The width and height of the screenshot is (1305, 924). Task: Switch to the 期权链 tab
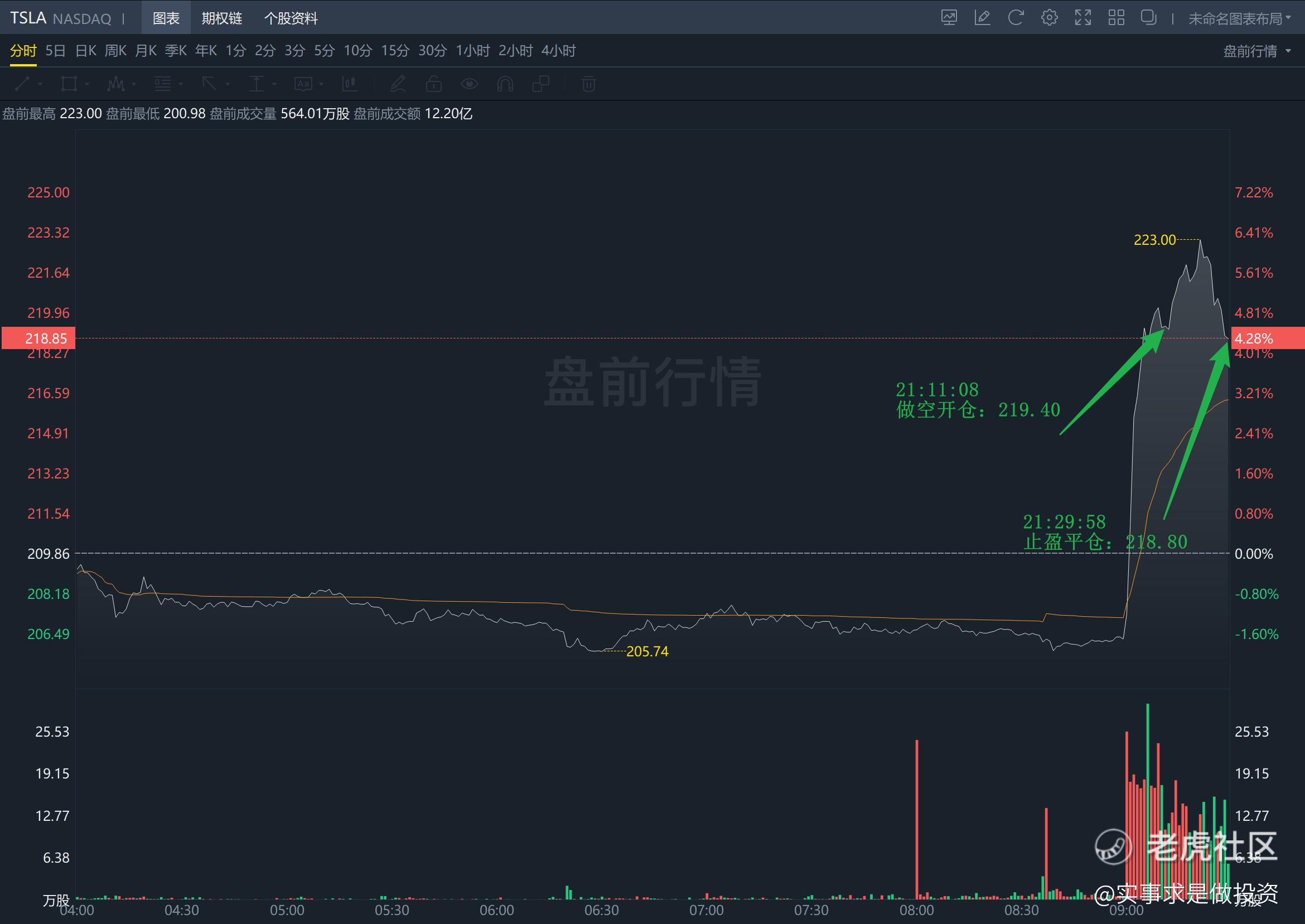point(222,18)
